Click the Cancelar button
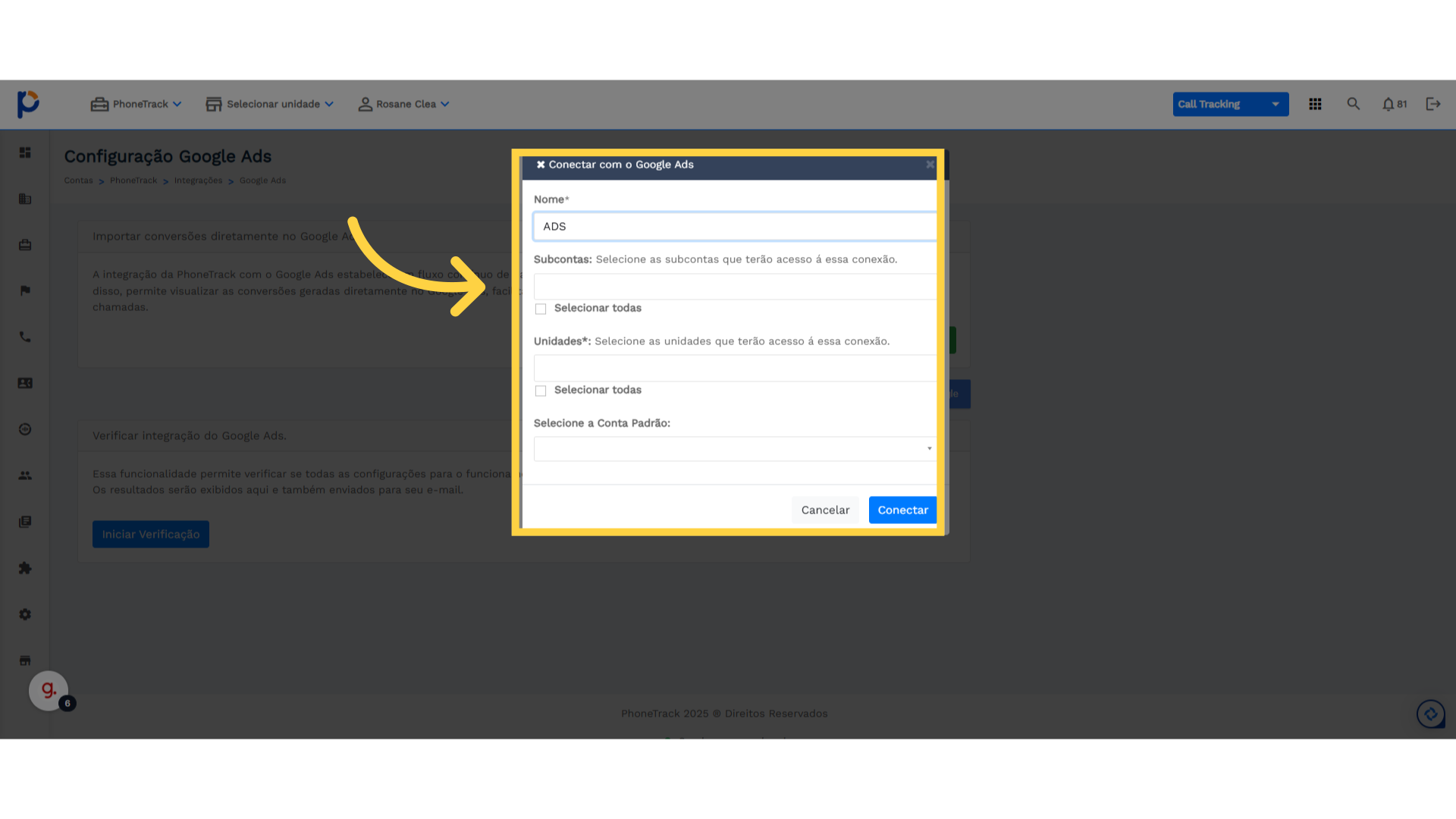 click(825, 510)
